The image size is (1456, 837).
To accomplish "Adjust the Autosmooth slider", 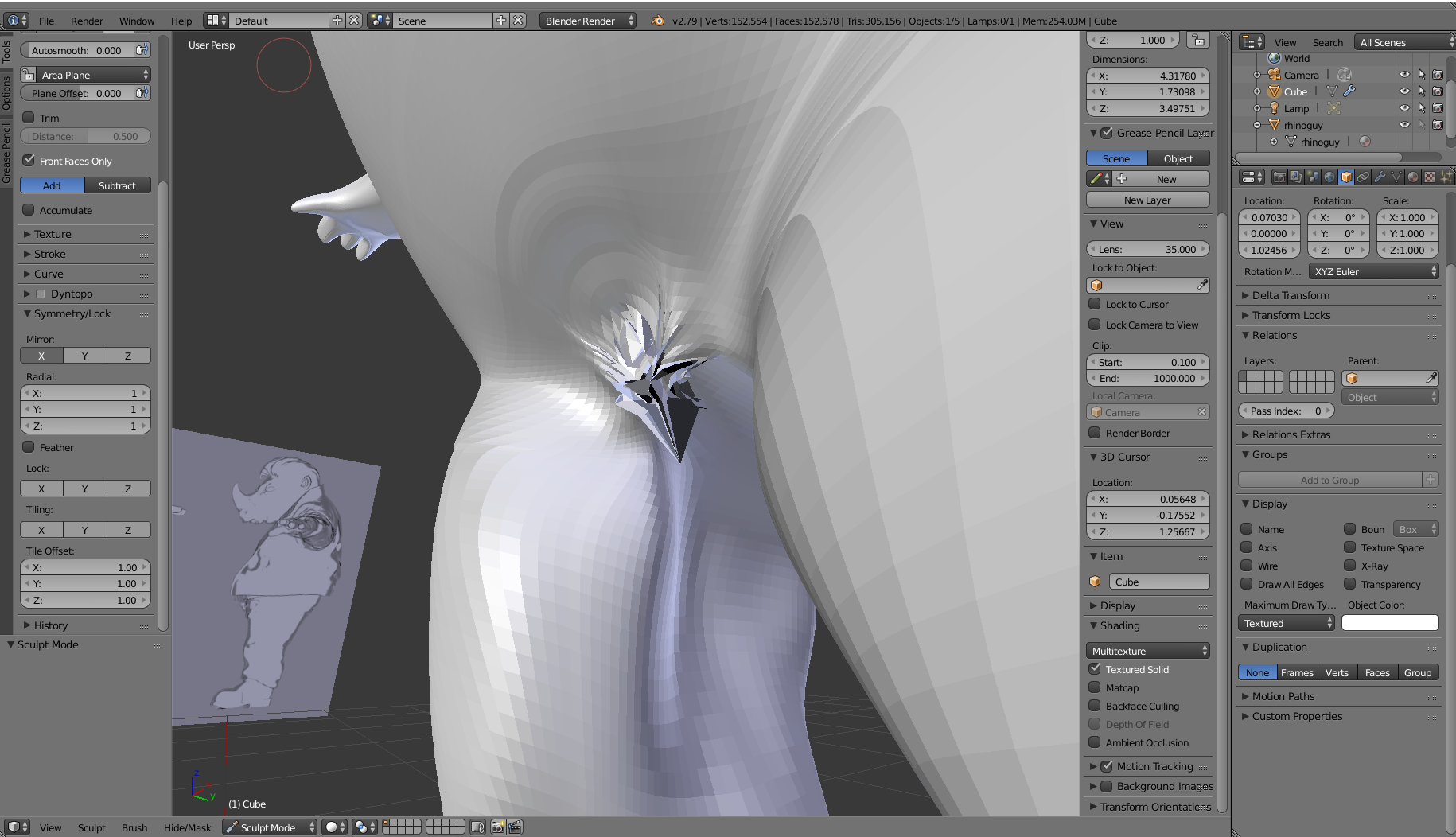I will coord(77,50).
